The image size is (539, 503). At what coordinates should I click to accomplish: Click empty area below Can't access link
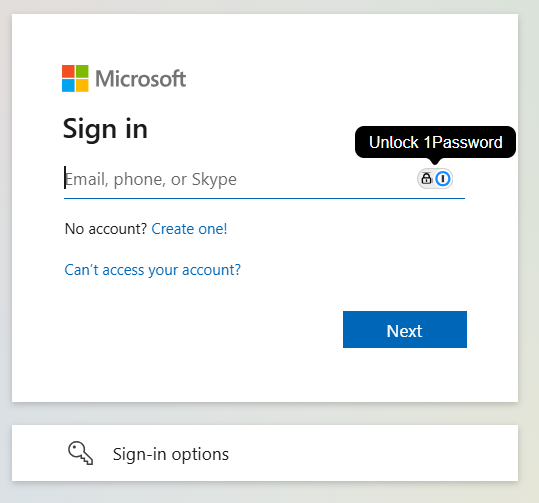coord(172,327)
